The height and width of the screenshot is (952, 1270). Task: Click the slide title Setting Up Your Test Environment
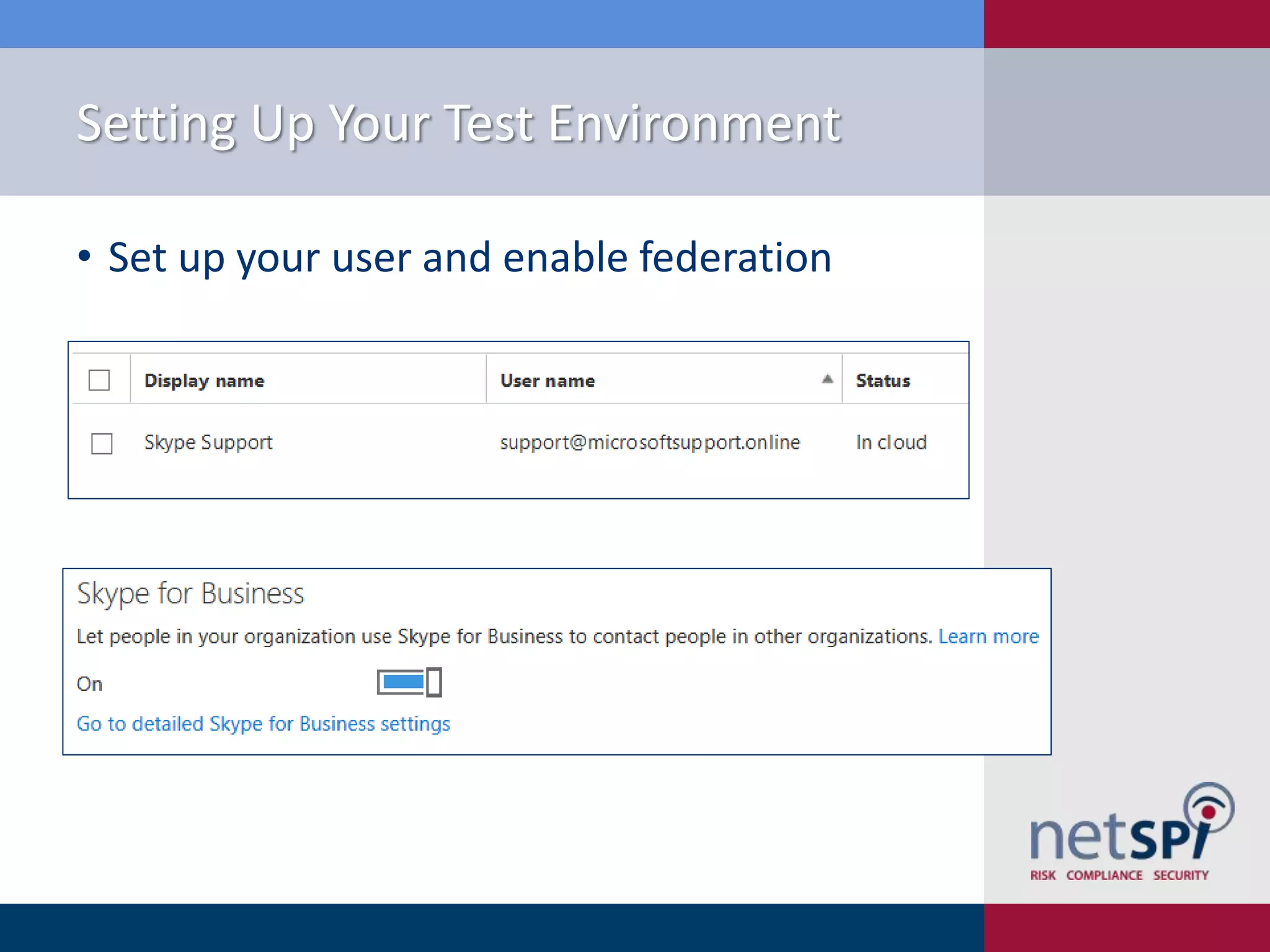(x=459, y=123)
